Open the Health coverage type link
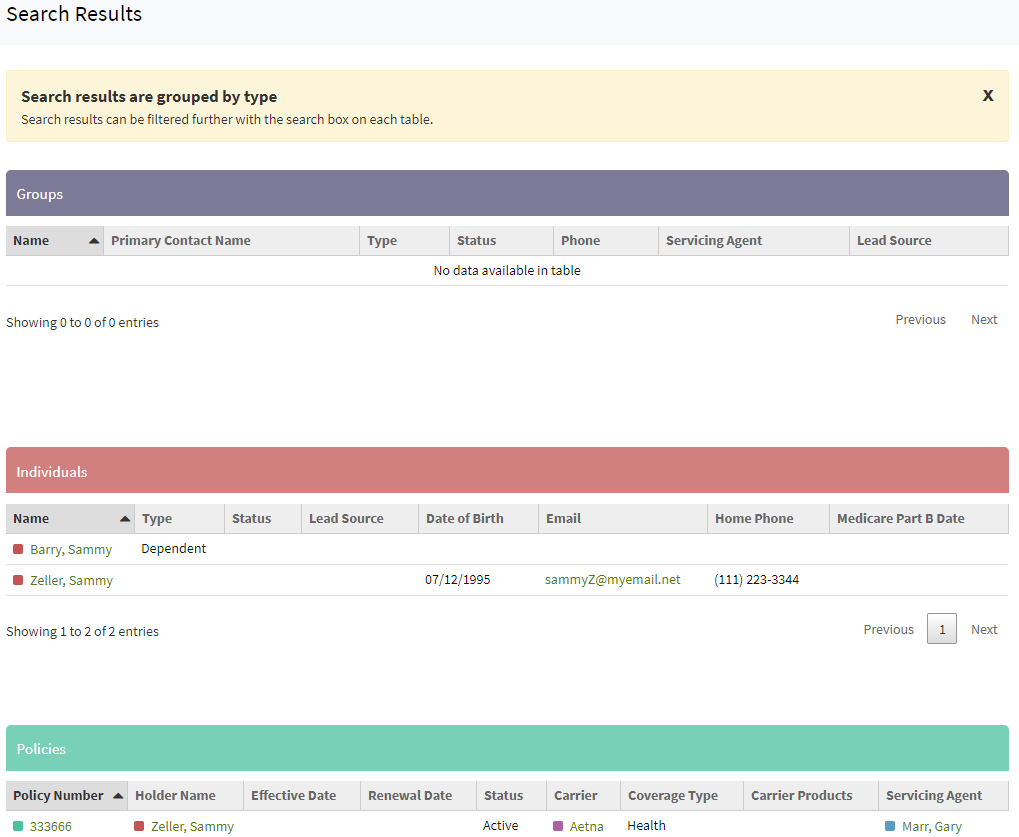The image size is (1019, 837). pos(645,825)
